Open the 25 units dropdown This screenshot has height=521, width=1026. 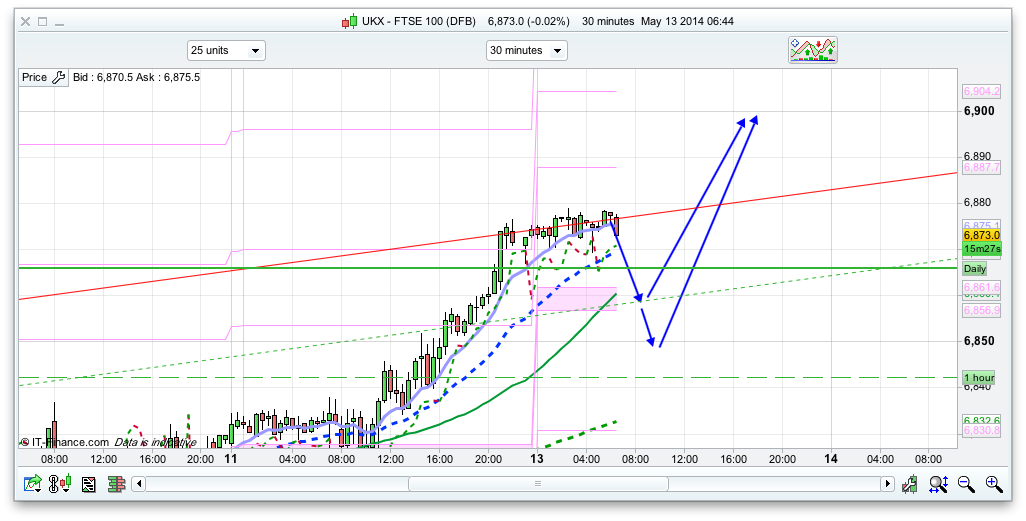pyautogui.click(x=226, y=50)
